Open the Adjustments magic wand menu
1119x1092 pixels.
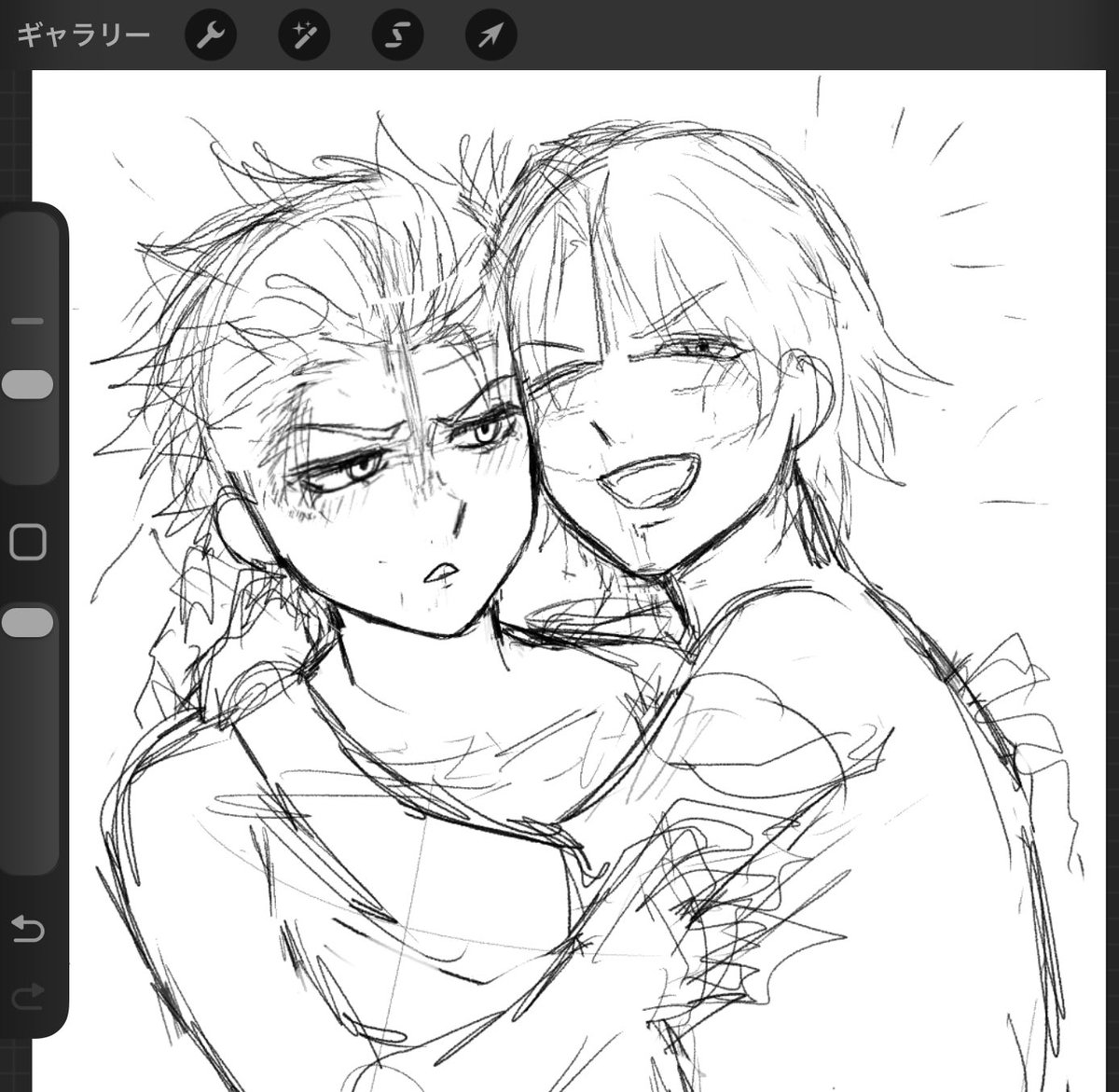pos(304,35)
